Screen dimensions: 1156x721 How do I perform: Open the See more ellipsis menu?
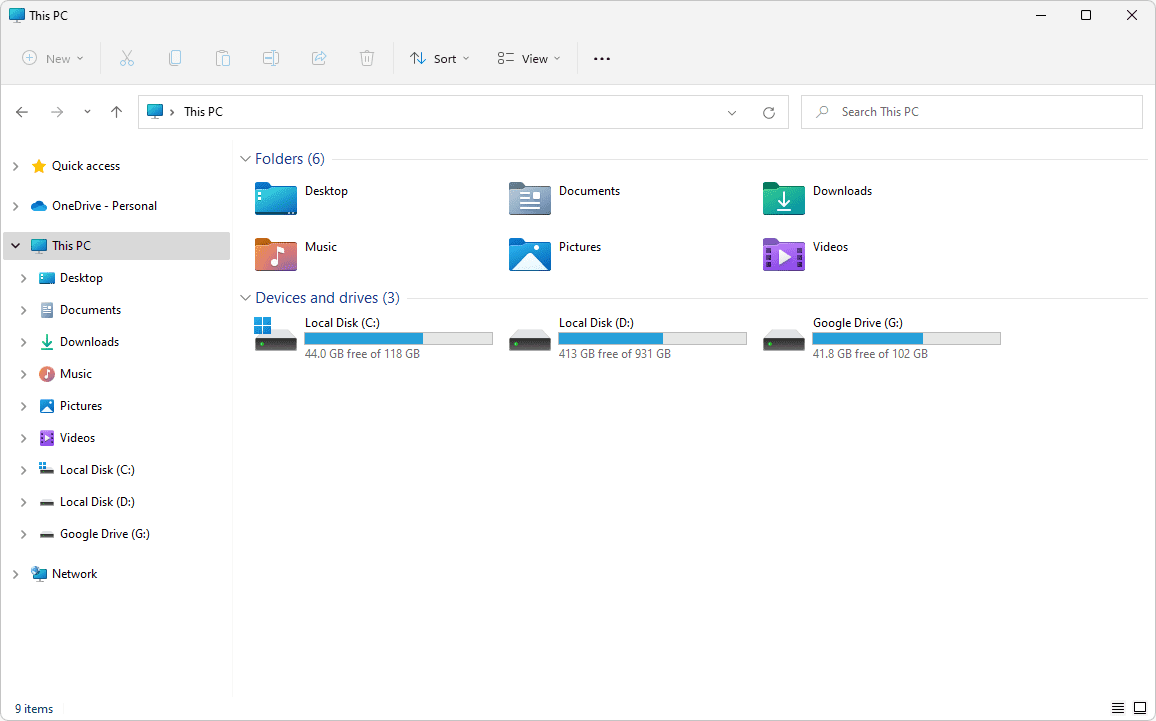pos(601,59)
